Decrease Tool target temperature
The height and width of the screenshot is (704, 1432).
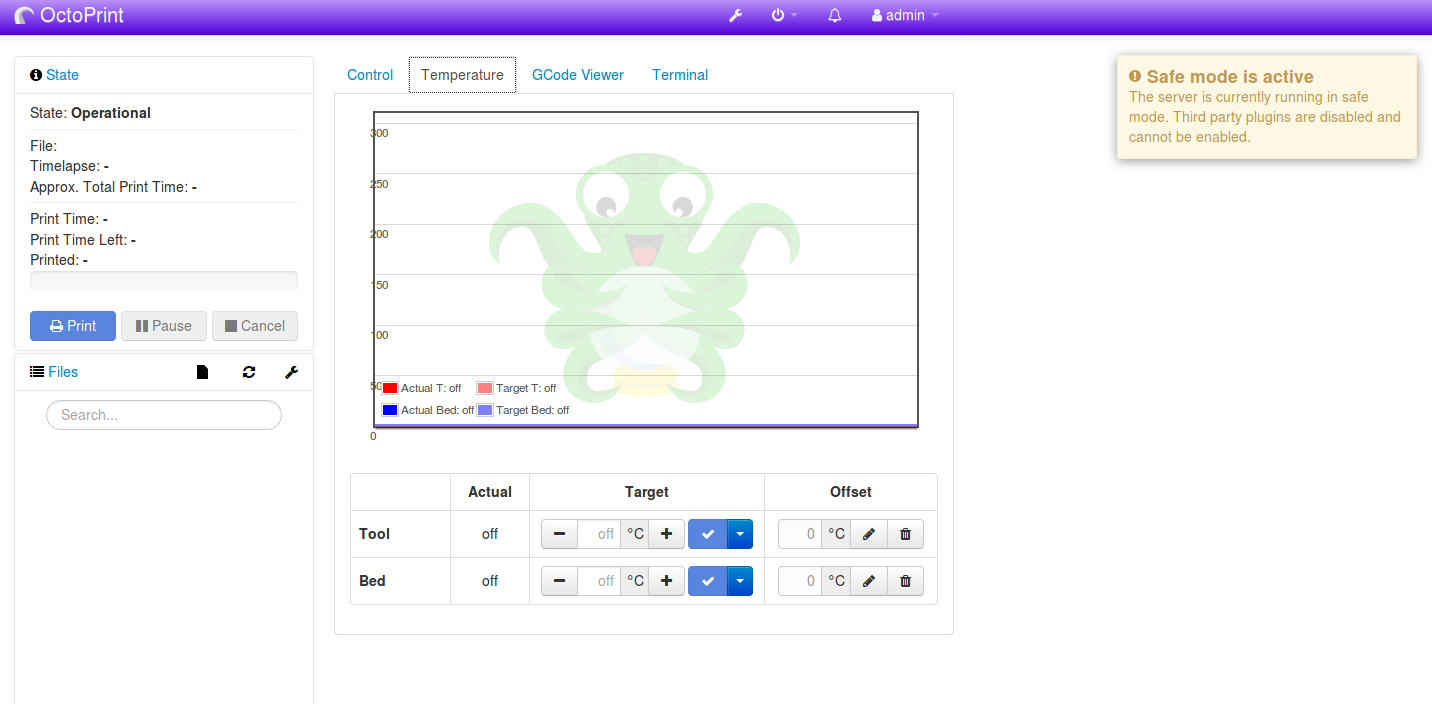point(559,534)
